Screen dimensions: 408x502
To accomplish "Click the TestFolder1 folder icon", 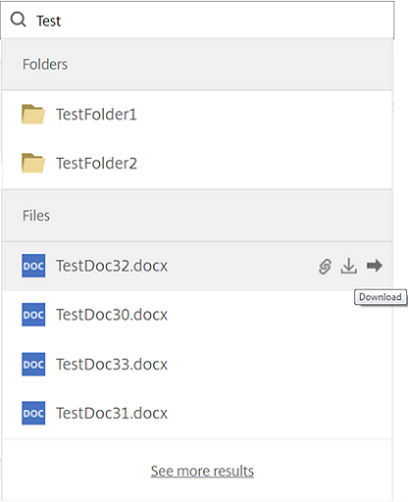I will coord(33,114).
